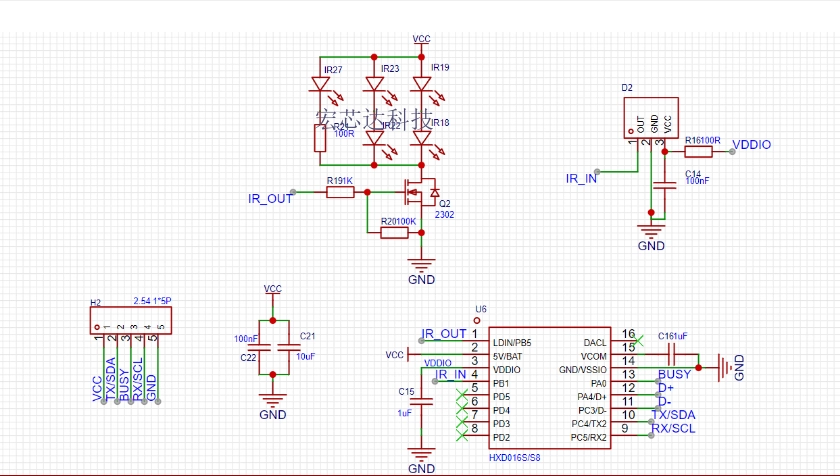The image size is (840, 476).
Task: Click the IR_OUT net label by R19
Action: coord(270,198)
